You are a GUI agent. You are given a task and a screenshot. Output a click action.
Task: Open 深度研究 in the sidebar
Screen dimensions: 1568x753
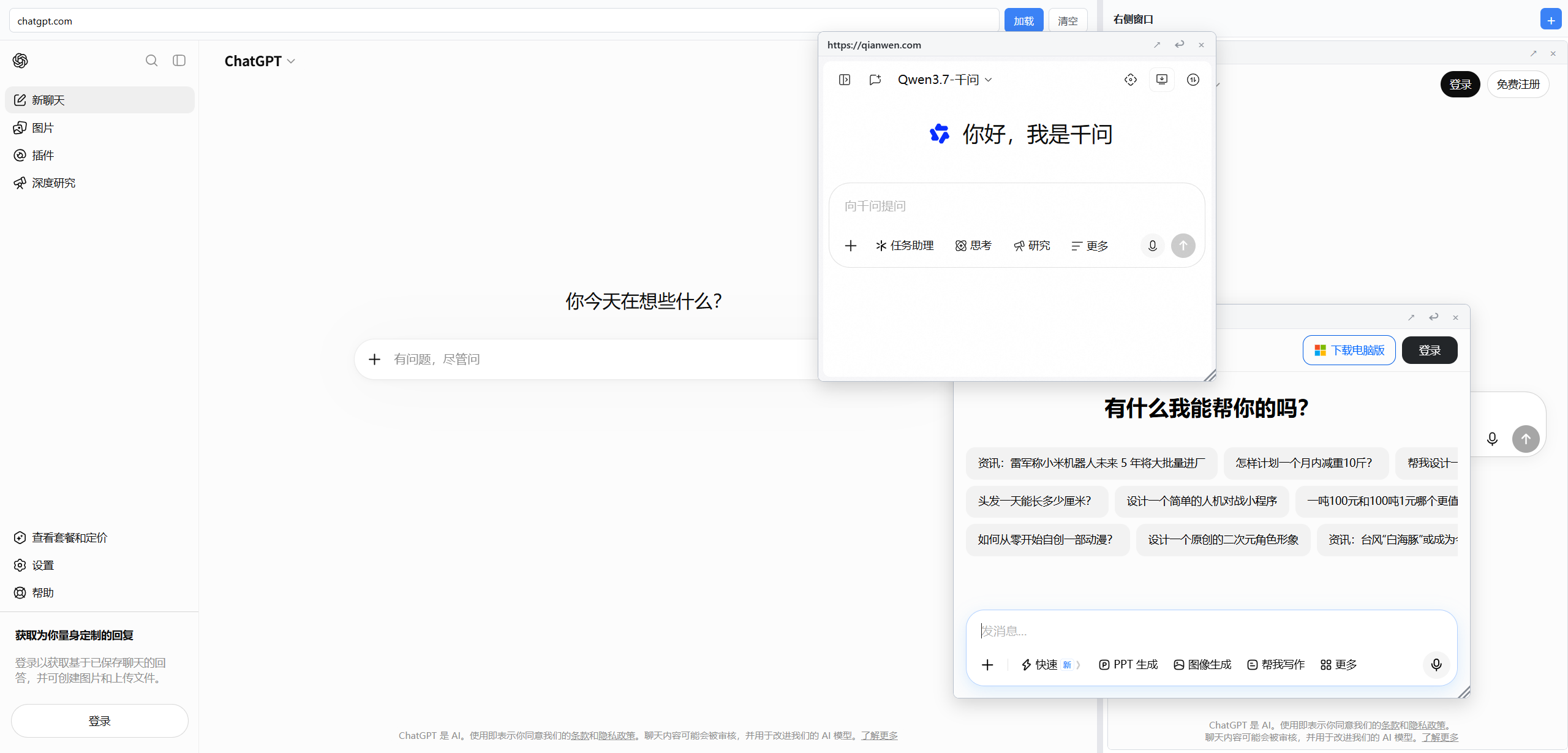100,183
